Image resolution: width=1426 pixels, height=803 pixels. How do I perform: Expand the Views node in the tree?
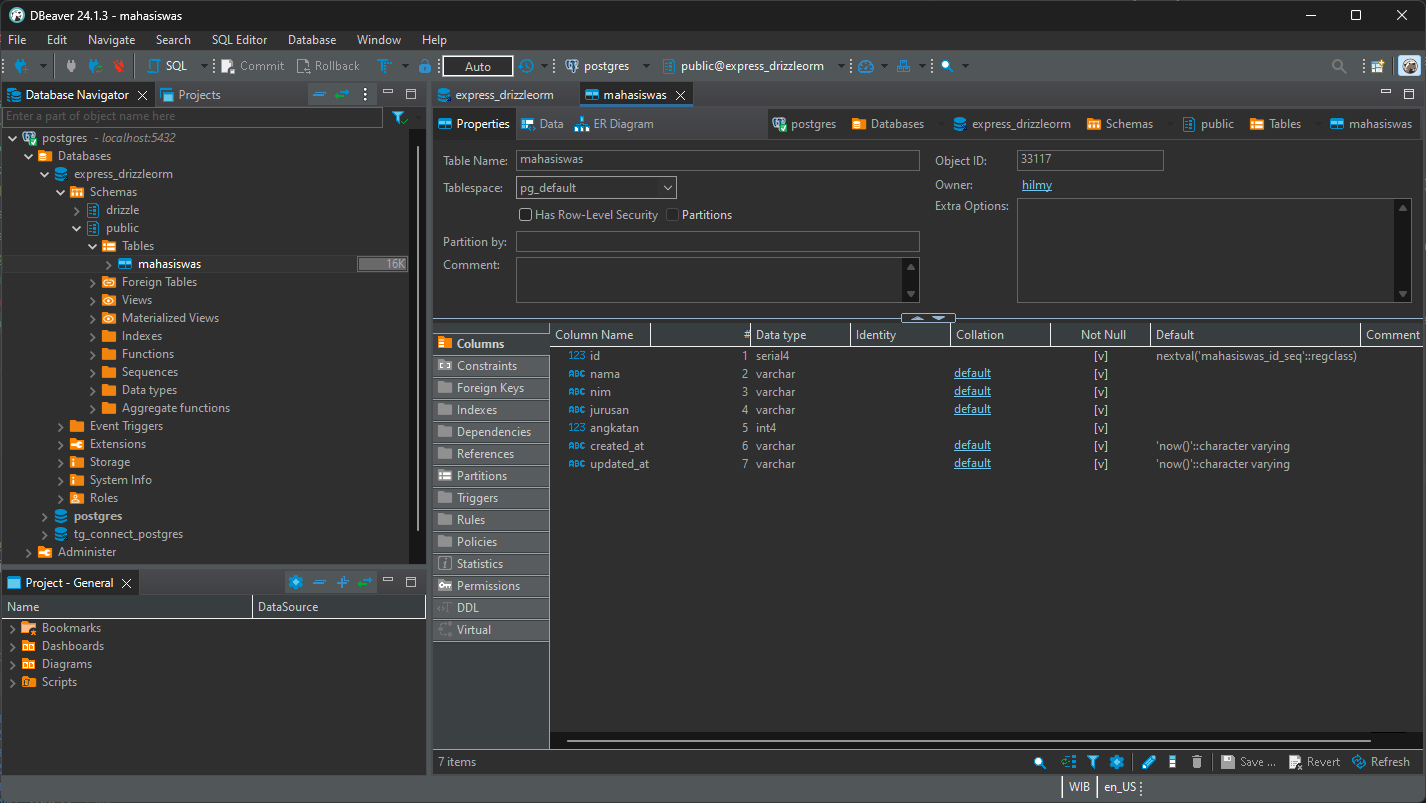click(x=92, y=299)
